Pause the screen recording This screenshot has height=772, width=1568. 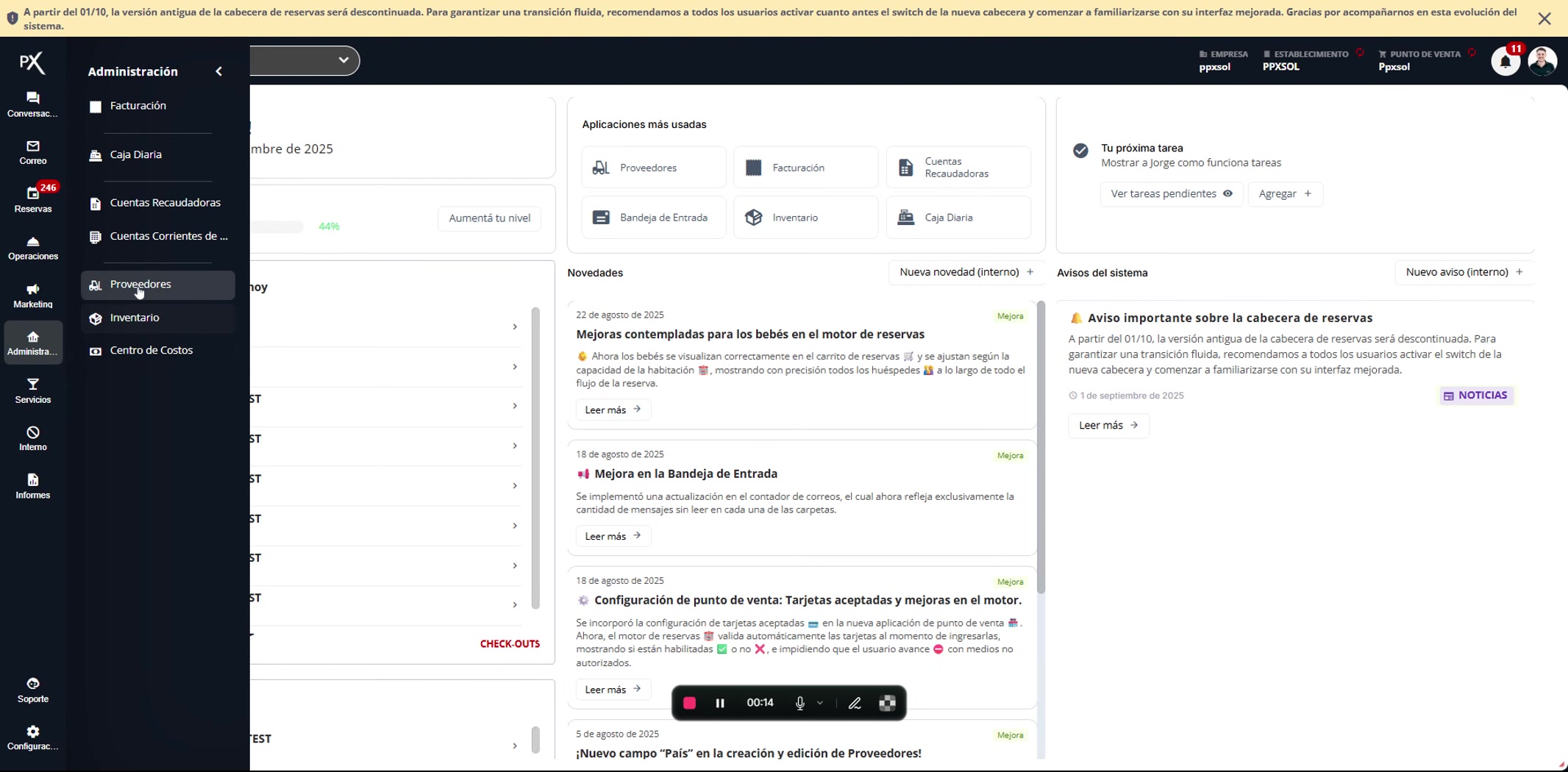click(x=720, y=704)
